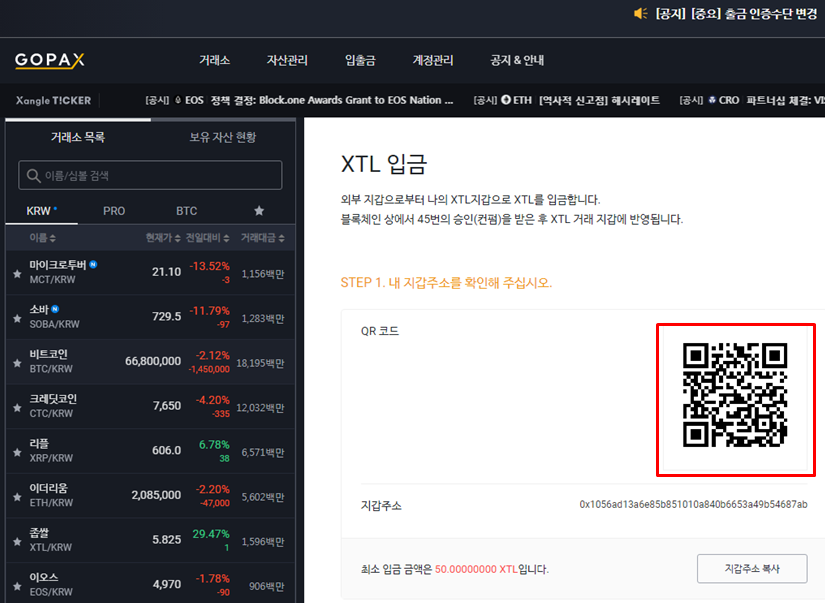The width and height of the screenshot is (825, 603).
Task: Click the minimum deposit 50.00000000 XTL text
Action: (x=476, y=569)
